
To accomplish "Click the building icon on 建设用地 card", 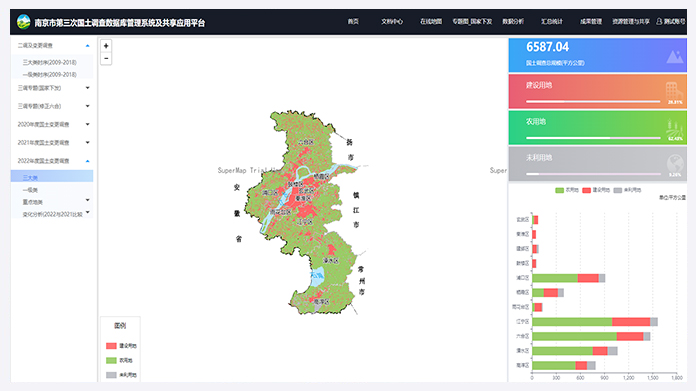I will [x=673, y=91].
